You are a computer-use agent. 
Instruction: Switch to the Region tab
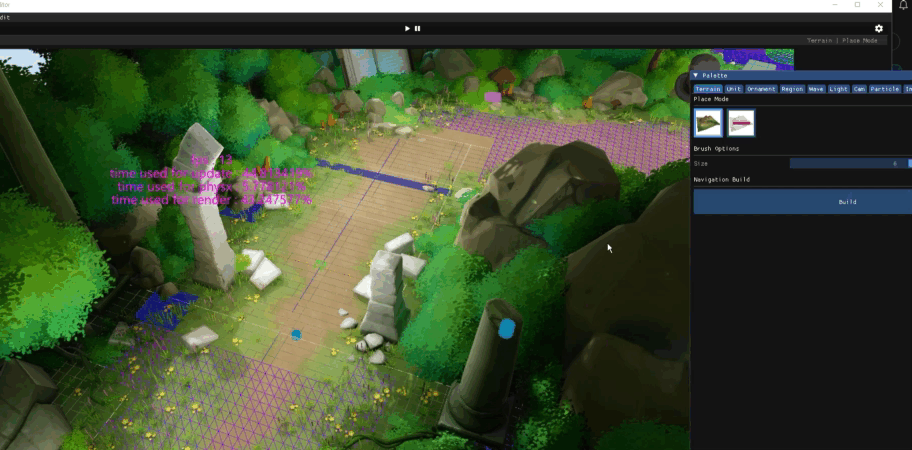tap(792, 89)
